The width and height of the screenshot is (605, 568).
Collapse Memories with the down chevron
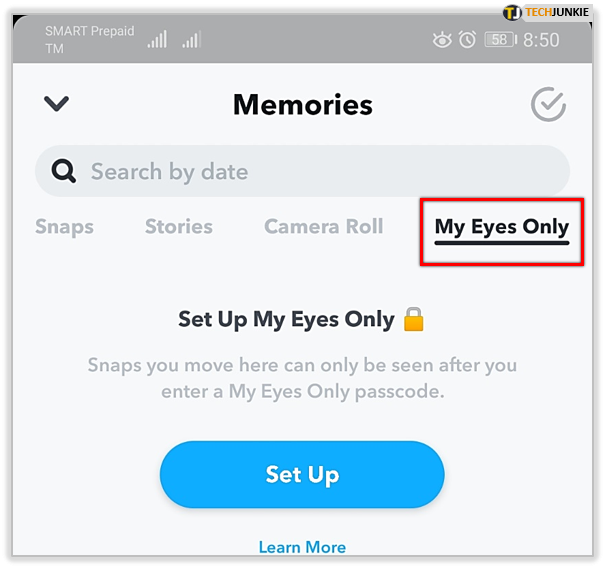(56, 103)
